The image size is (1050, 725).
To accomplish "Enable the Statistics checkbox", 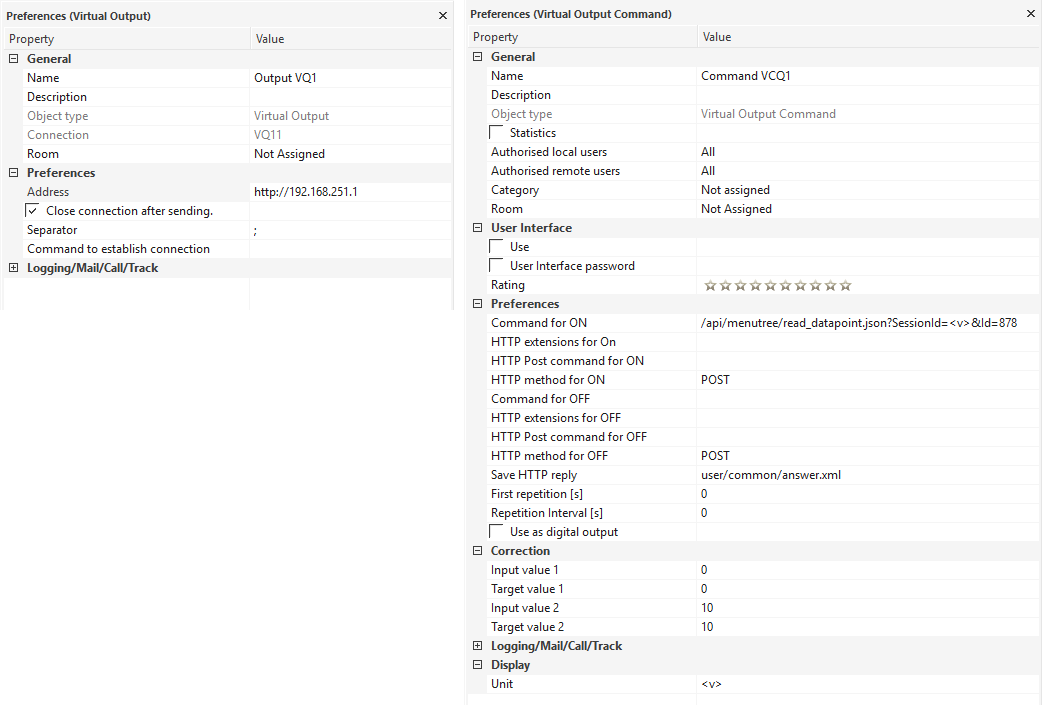I will (497, 133).
